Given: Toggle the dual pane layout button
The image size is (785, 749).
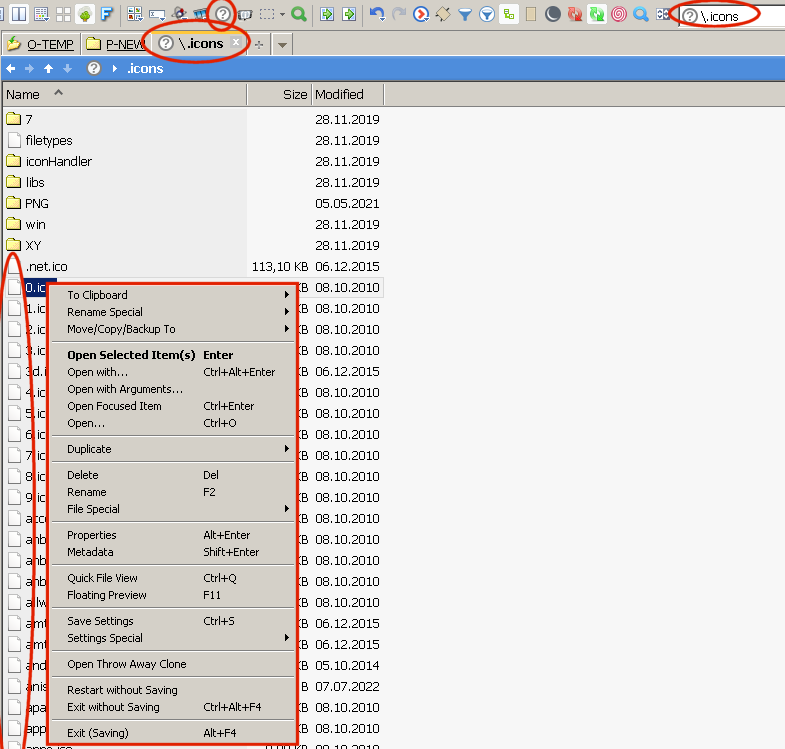Looking at the screenshot, I should tap(18, 14).
